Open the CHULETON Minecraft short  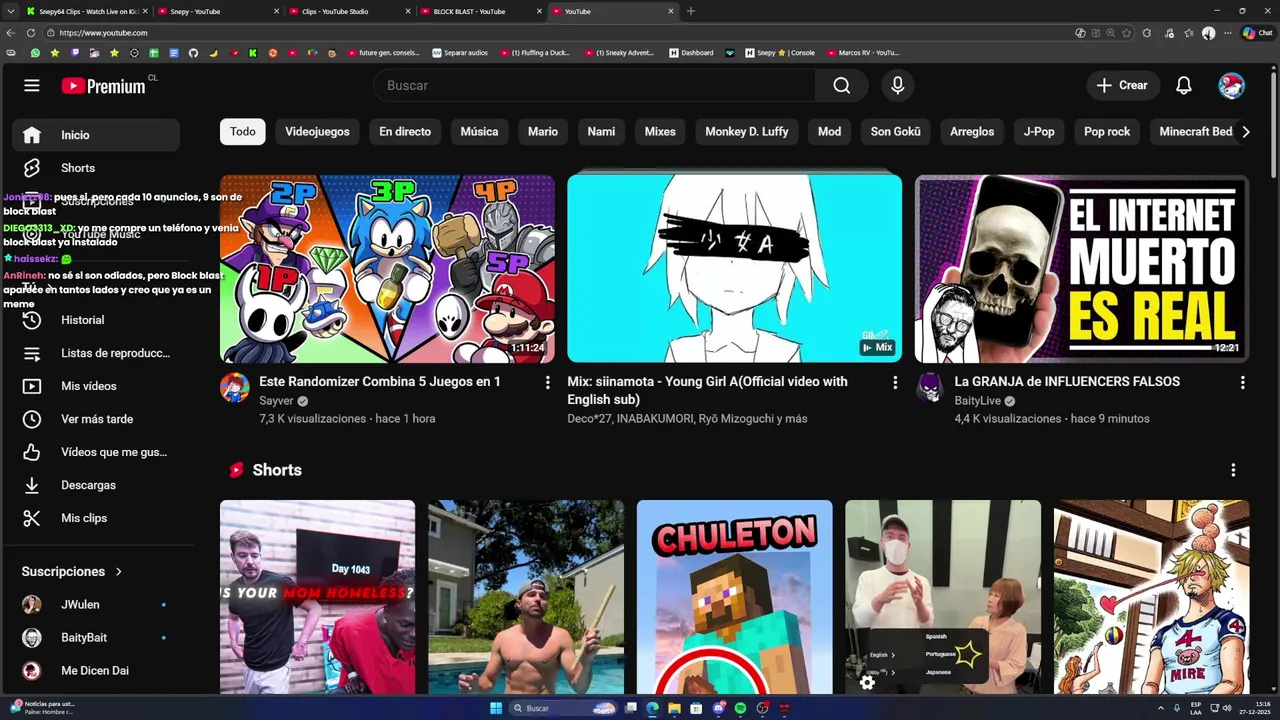pos(734,597)
